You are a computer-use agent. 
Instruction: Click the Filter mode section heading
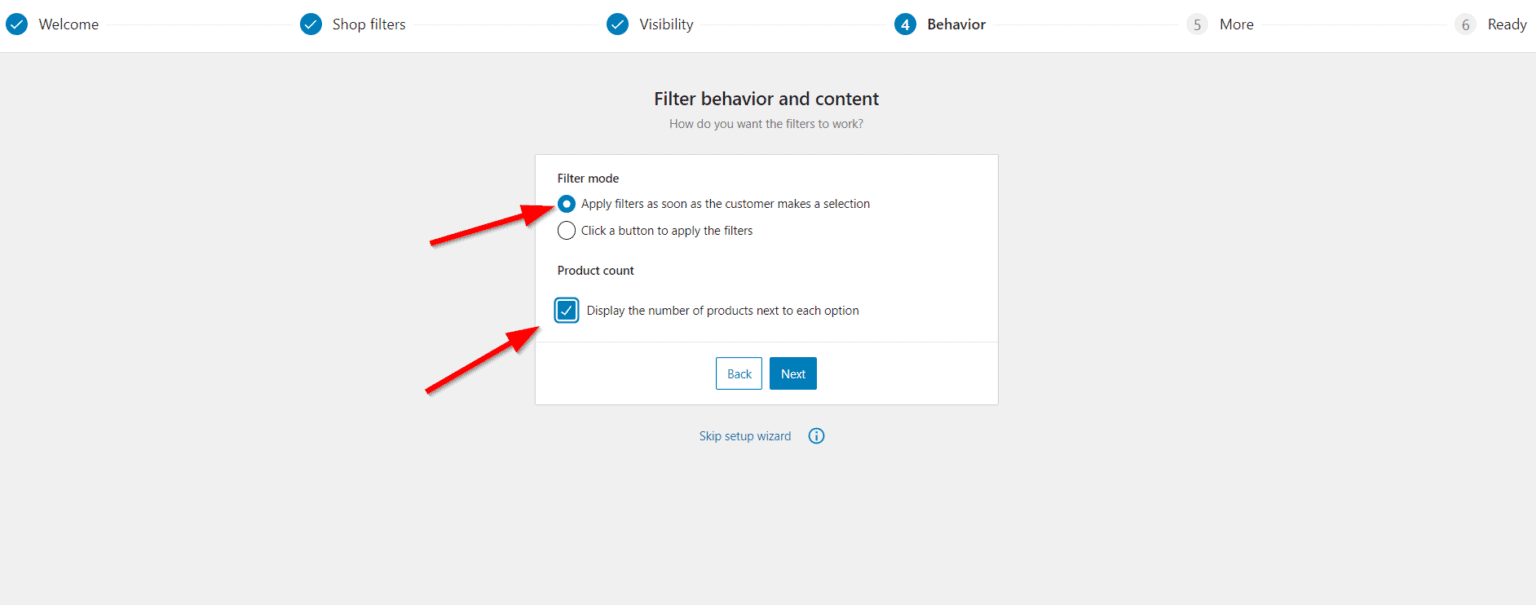[588, 177]
